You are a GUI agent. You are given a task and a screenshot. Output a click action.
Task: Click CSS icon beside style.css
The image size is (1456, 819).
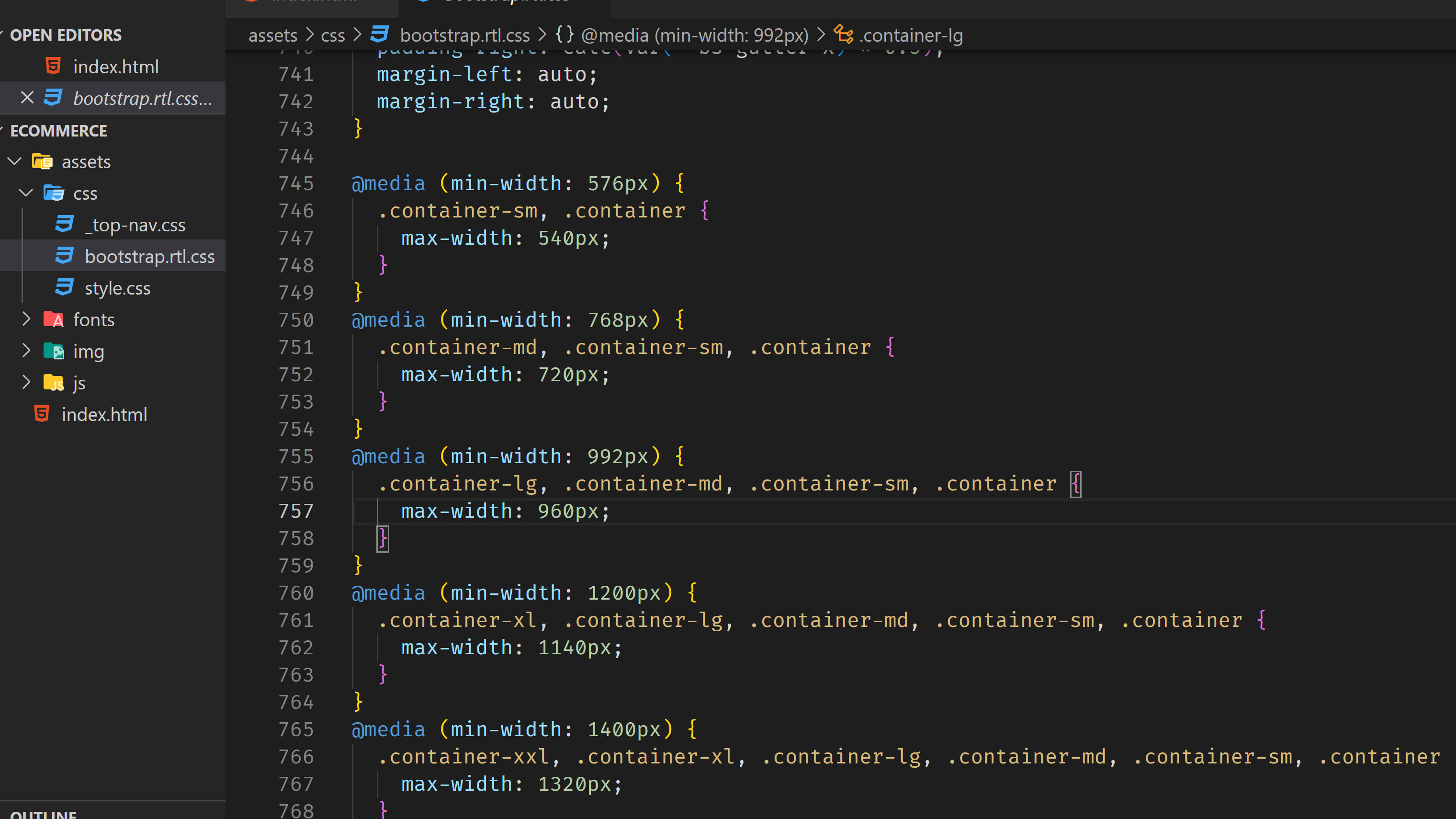[x=65, y=288]
